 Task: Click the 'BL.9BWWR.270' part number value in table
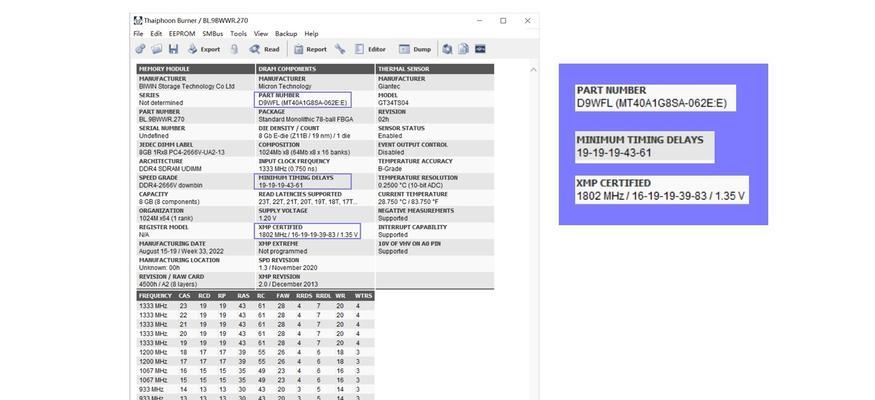(161, 119)
